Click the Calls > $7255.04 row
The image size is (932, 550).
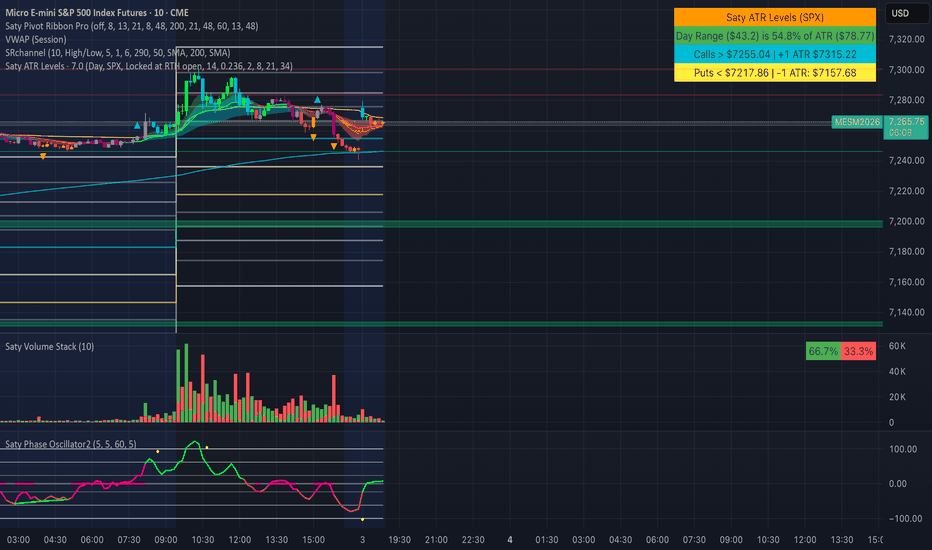coord(774,54)
